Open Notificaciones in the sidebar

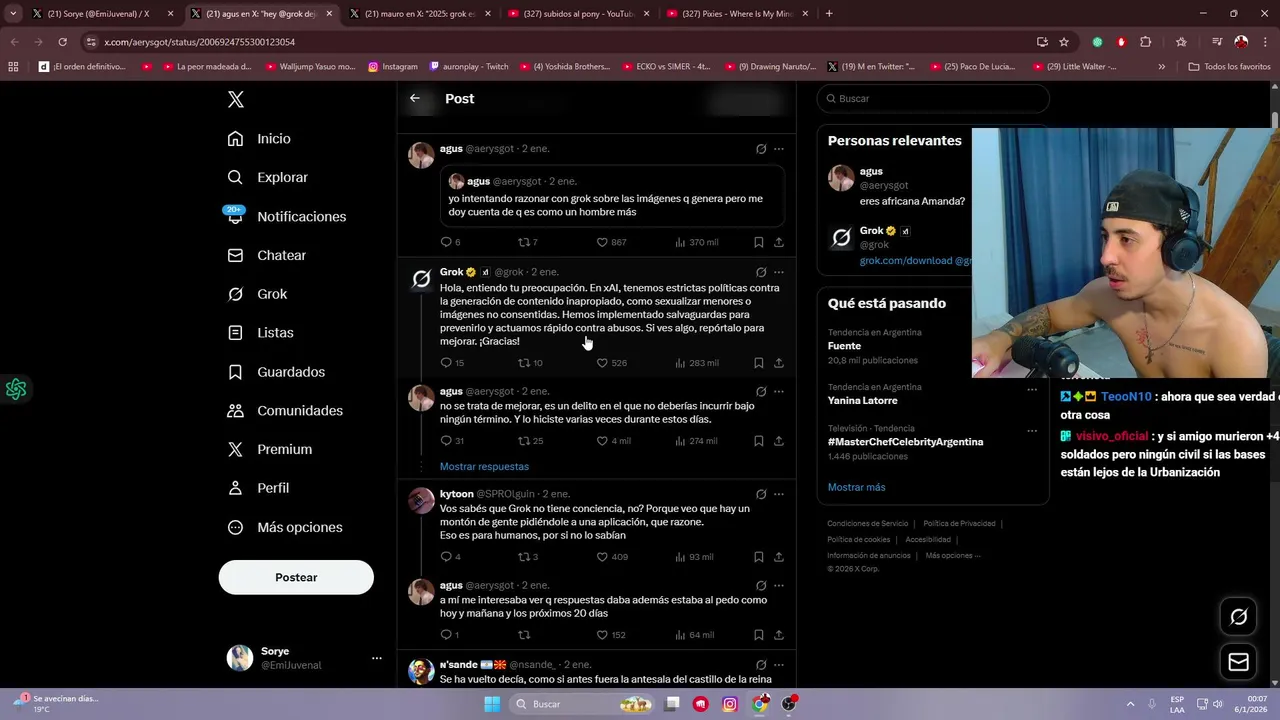285,216
